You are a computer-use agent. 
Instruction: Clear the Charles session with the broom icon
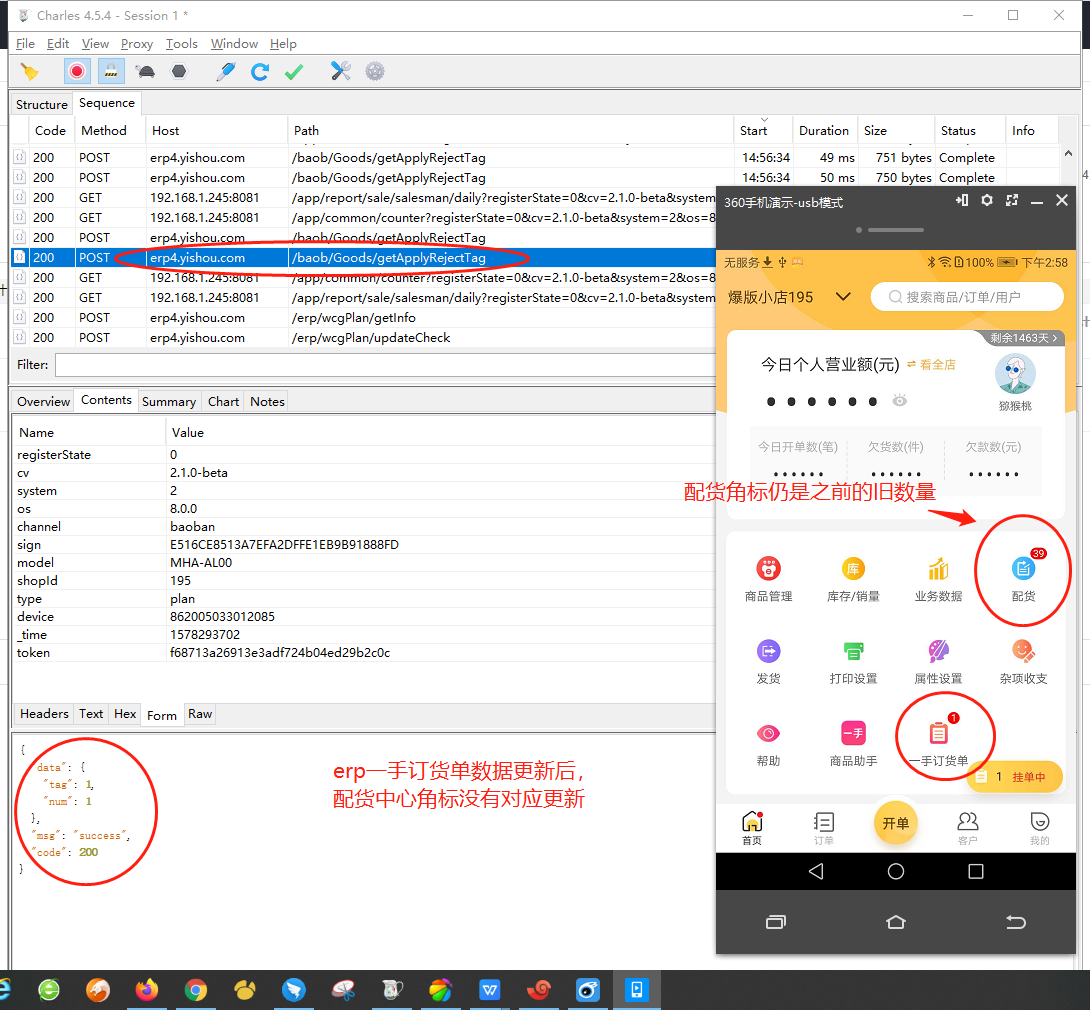point(29,72)
